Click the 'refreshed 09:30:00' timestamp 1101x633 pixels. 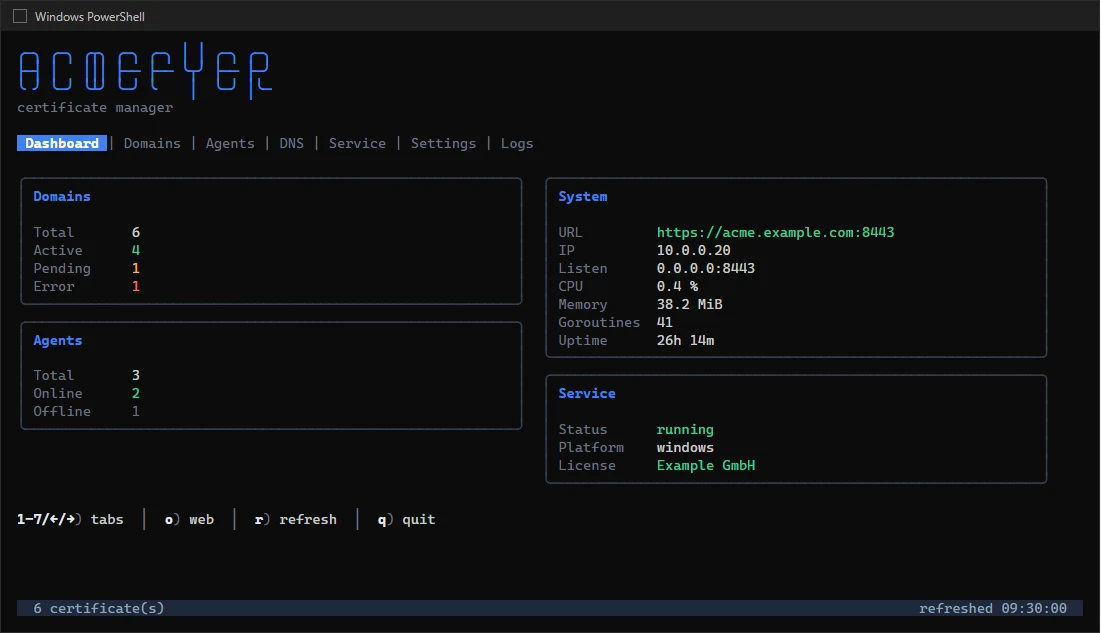click(x=993, y=608)
